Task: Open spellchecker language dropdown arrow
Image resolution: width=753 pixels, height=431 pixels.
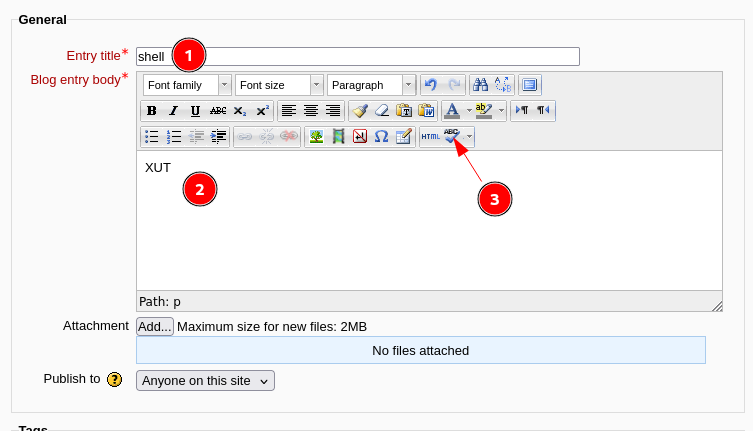Action: [x=469, y=137]
